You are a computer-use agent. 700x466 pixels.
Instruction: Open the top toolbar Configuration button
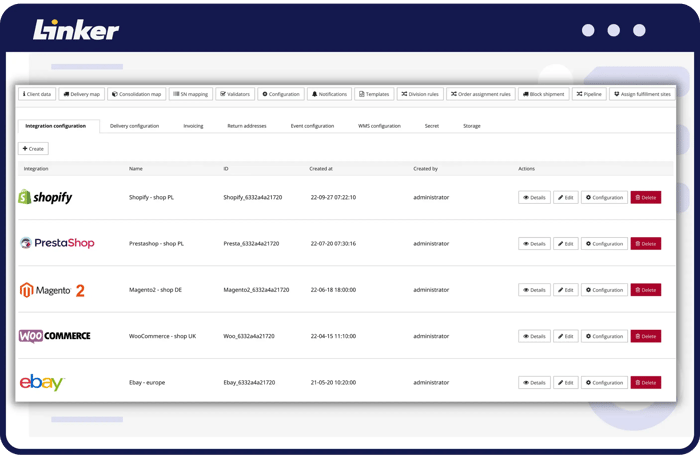[x=281, y=94]
